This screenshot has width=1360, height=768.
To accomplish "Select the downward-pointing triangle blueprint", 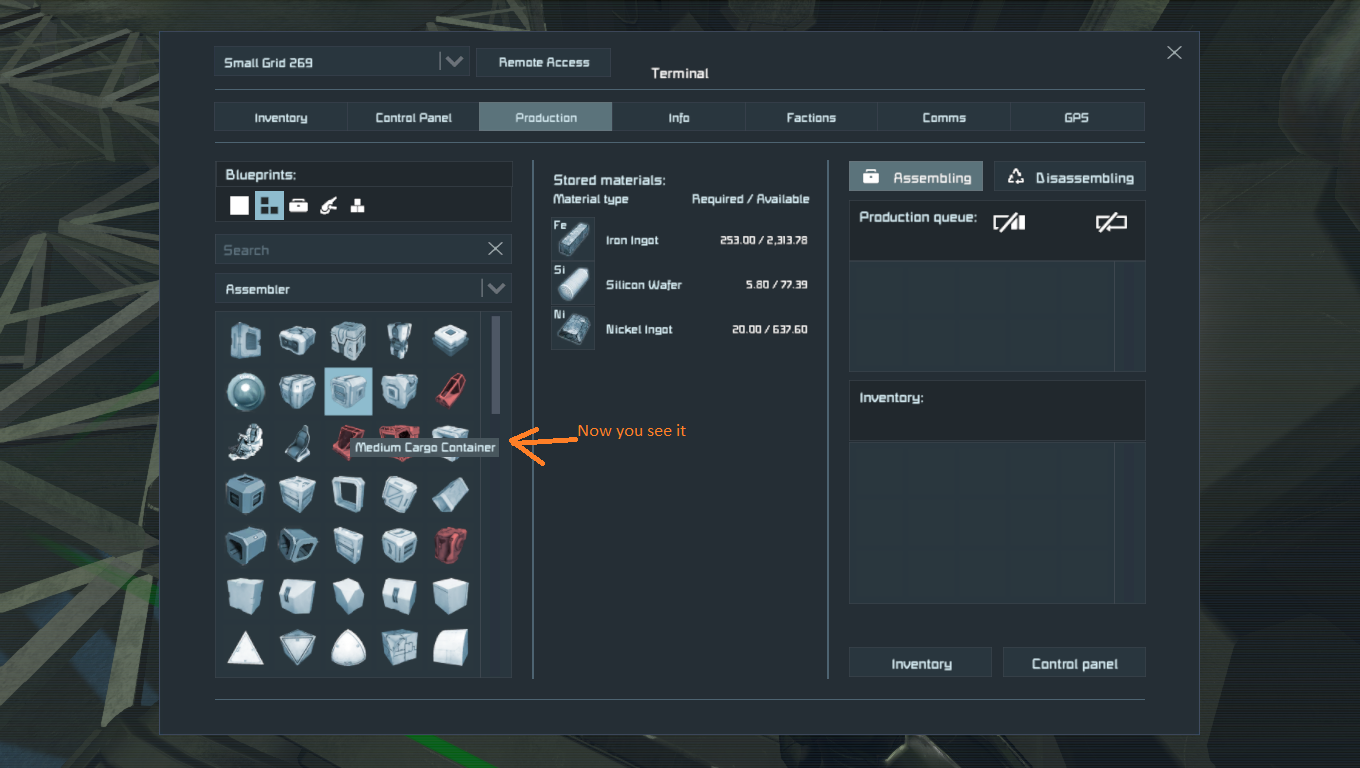I will tap(297, 647).
